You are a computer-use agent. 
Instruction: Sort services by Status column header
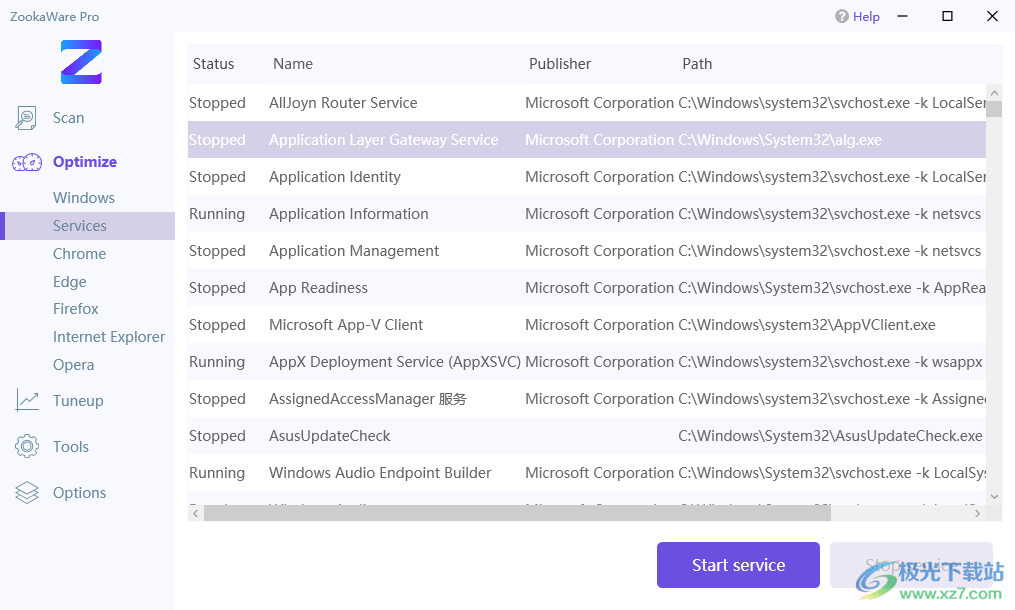(x=213, y=64)
